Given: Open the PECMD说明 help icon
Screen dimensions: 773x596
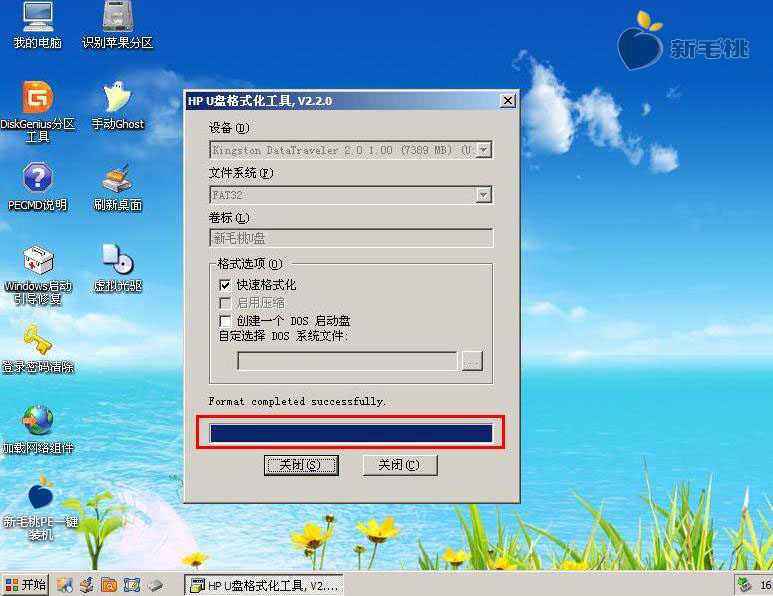Looking at the screenshot, I should [x=37, y=186].
